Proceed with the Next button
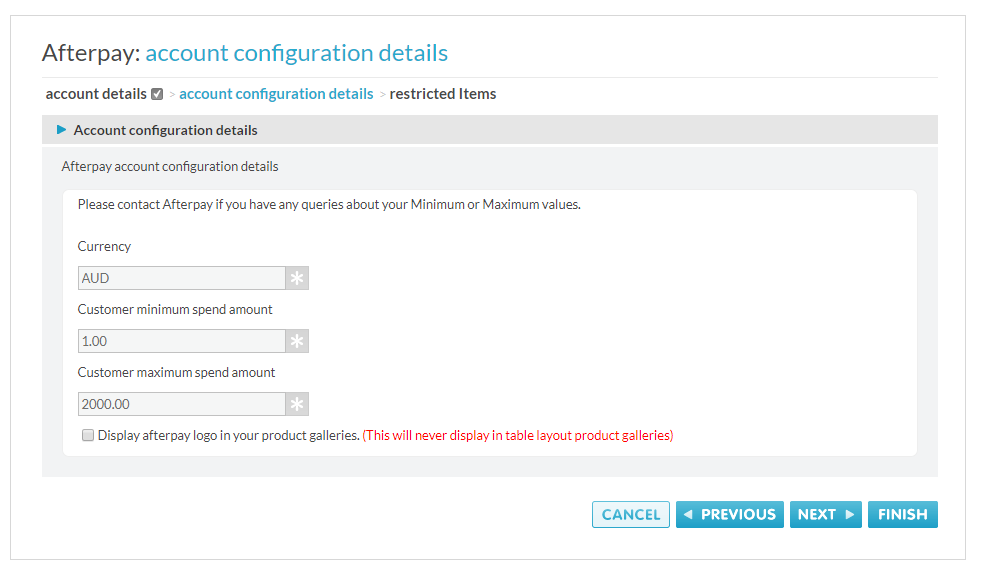995x573 pixels. 826,515
